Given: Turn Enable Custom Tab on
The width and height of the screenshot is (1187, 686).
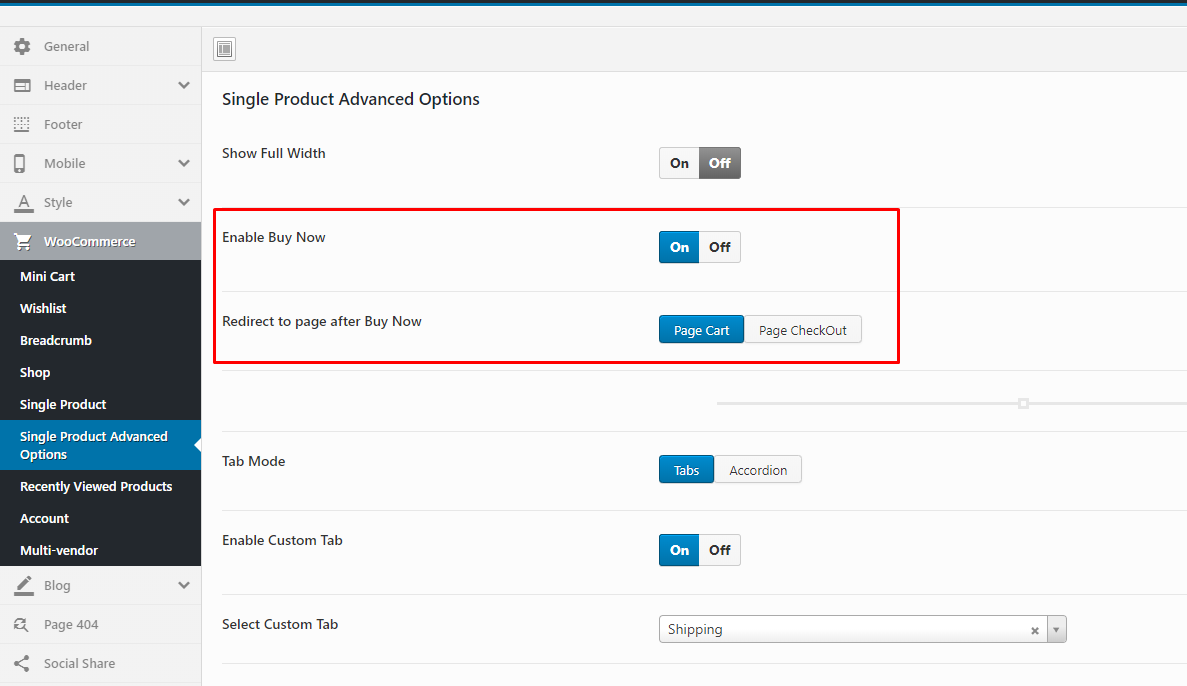Looking at the screenshot, I should [679, 550].
